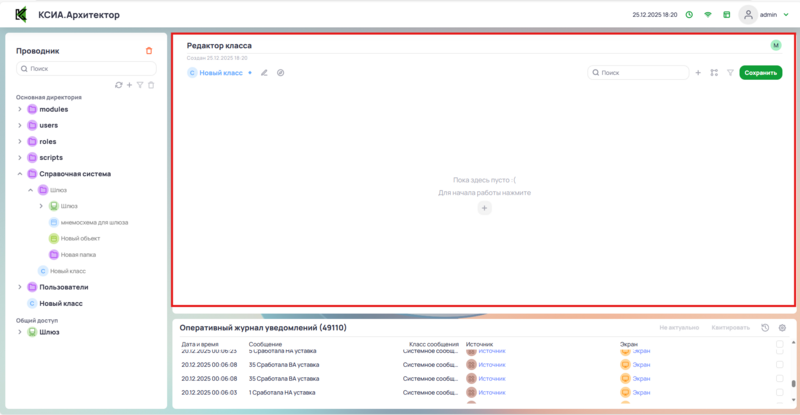Select мнемосхема для шлюза in the tree

click(94, 222)
